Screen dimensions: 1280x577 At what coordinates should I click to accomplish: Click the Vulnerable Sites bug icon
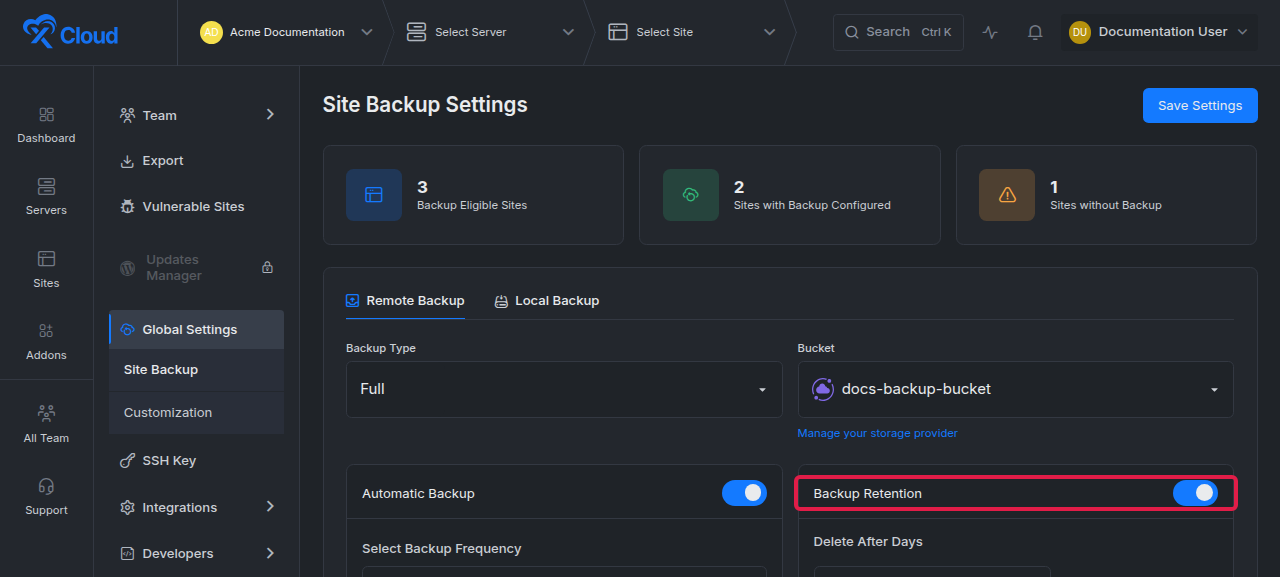click(x=127, y=207)
